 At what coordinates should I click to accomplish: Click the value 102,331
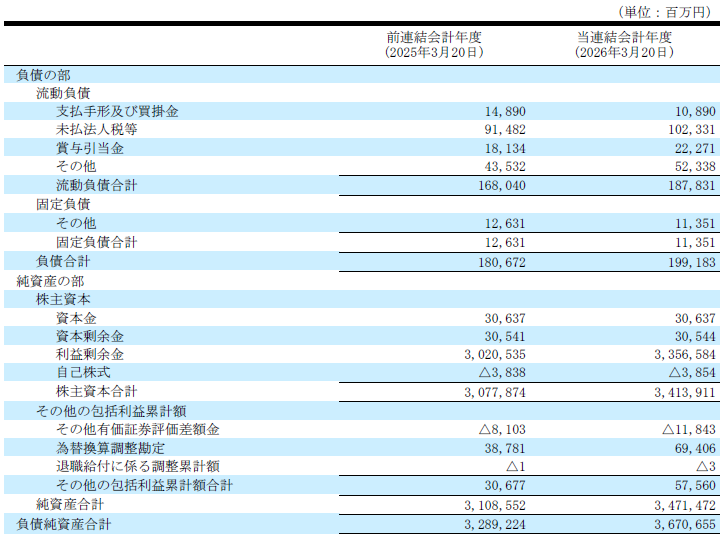[692, 130]
